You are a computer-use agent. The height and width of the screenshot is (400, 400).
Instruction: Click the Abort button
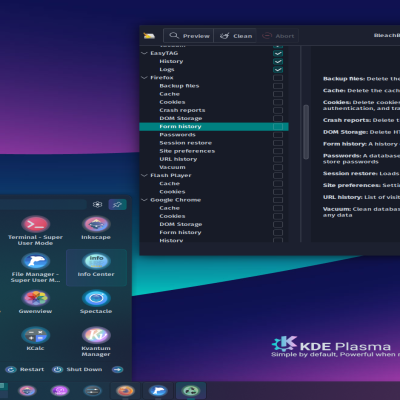278,36
